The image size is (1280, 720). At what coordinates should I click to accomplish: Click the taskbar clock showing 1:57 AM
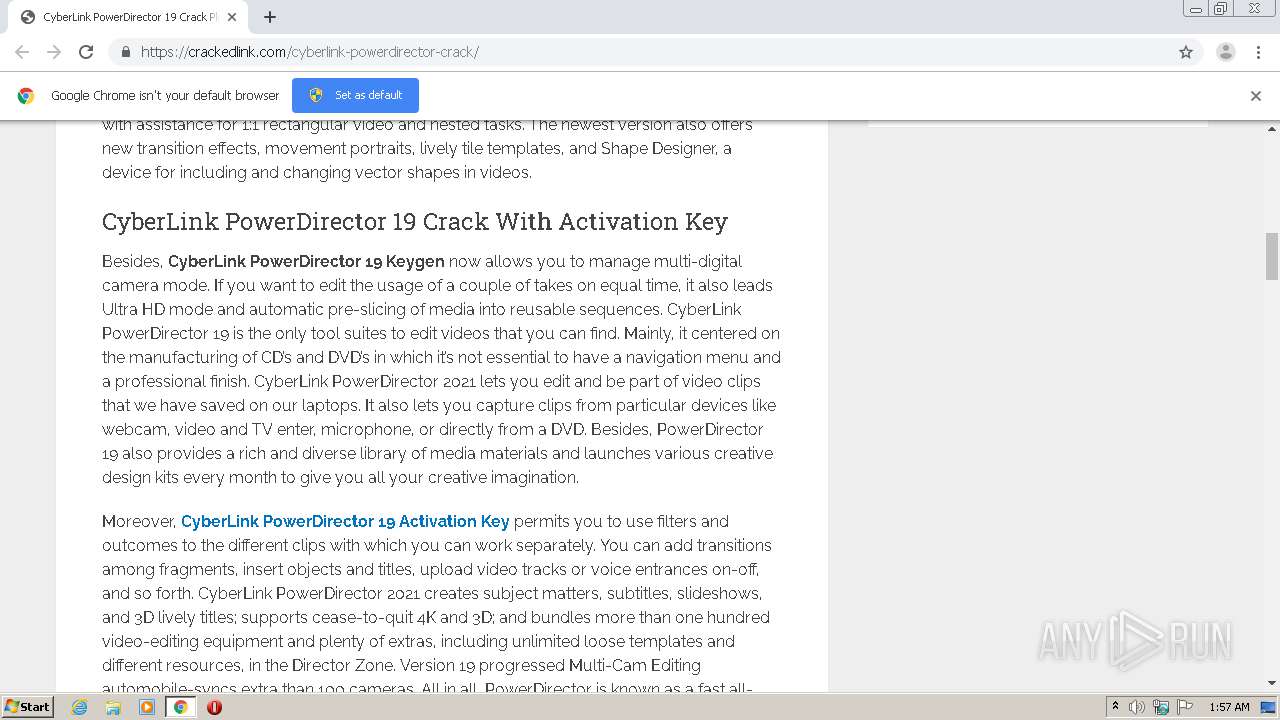tap(1229, 707)
